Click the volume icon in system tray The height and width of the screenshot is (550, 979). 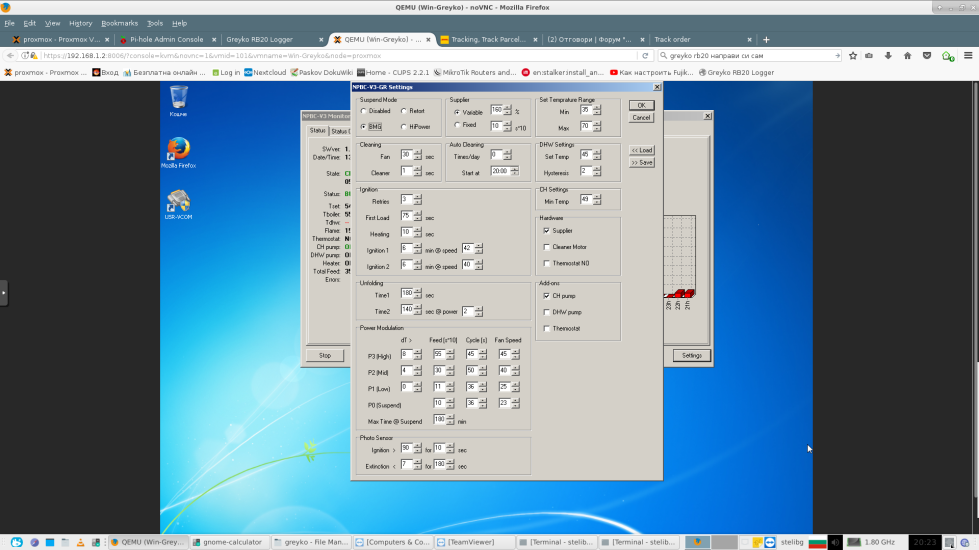(x=836, y=542)
